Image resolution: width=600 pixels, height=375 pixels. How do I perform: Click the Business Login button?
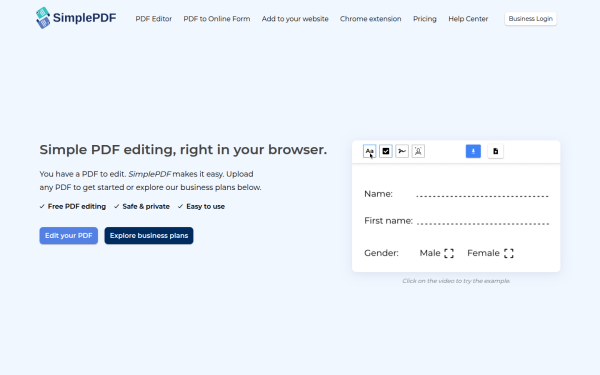(530, 19)
